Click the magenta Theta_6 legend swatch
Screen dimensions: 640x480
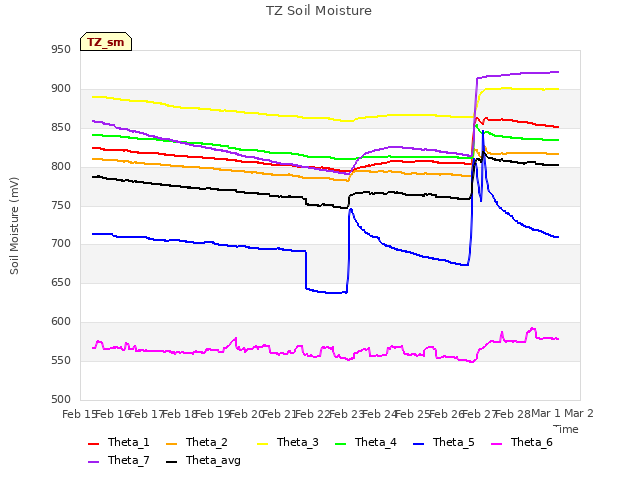(496, 443)
